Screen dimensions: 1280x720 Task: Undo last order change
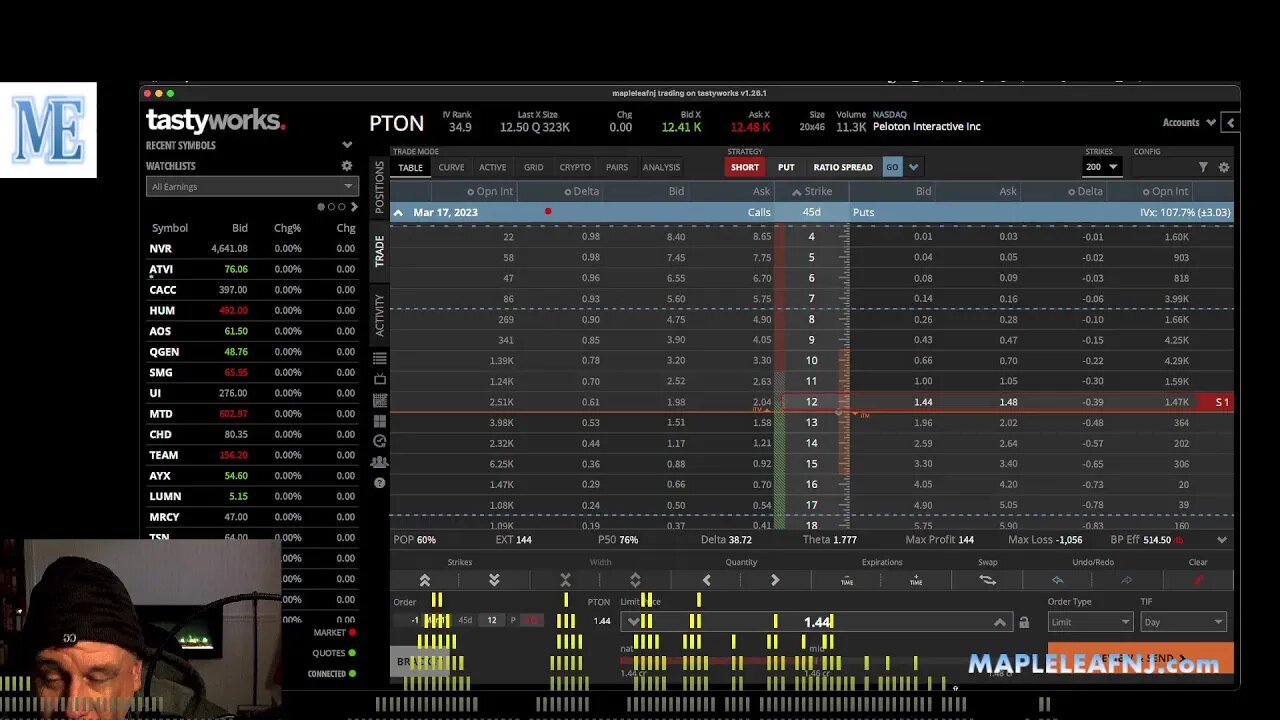point(1058,580)
